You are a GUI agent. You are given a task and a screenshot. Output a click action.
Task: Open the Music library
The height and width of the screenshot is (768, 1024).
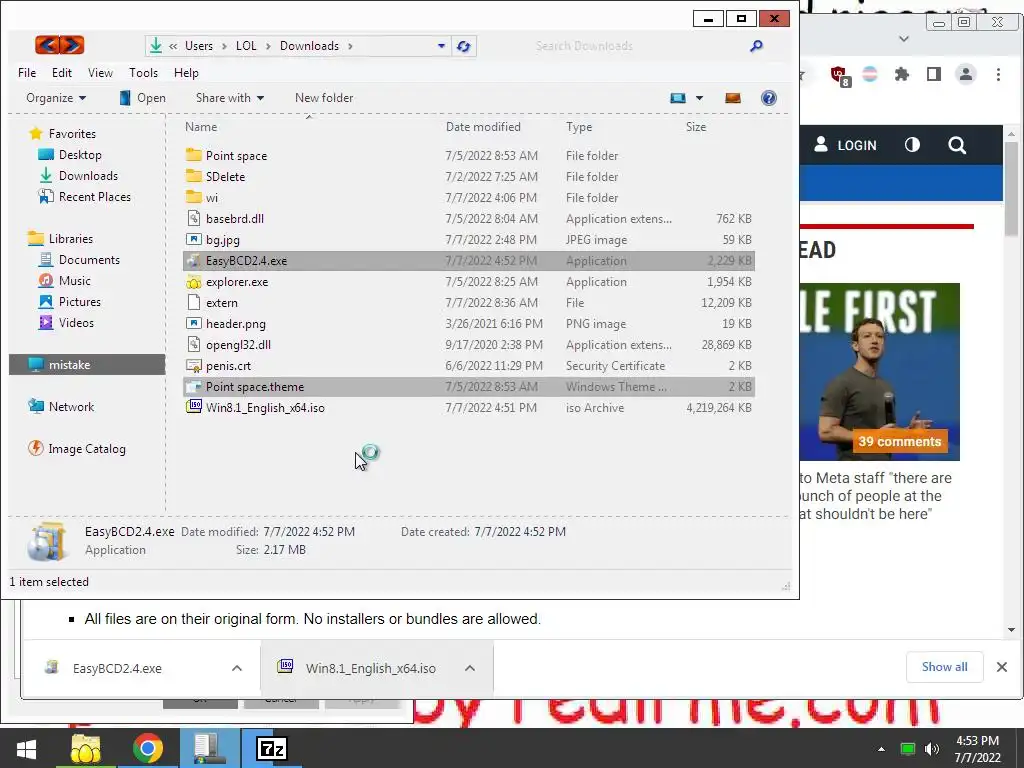point(74,281)
